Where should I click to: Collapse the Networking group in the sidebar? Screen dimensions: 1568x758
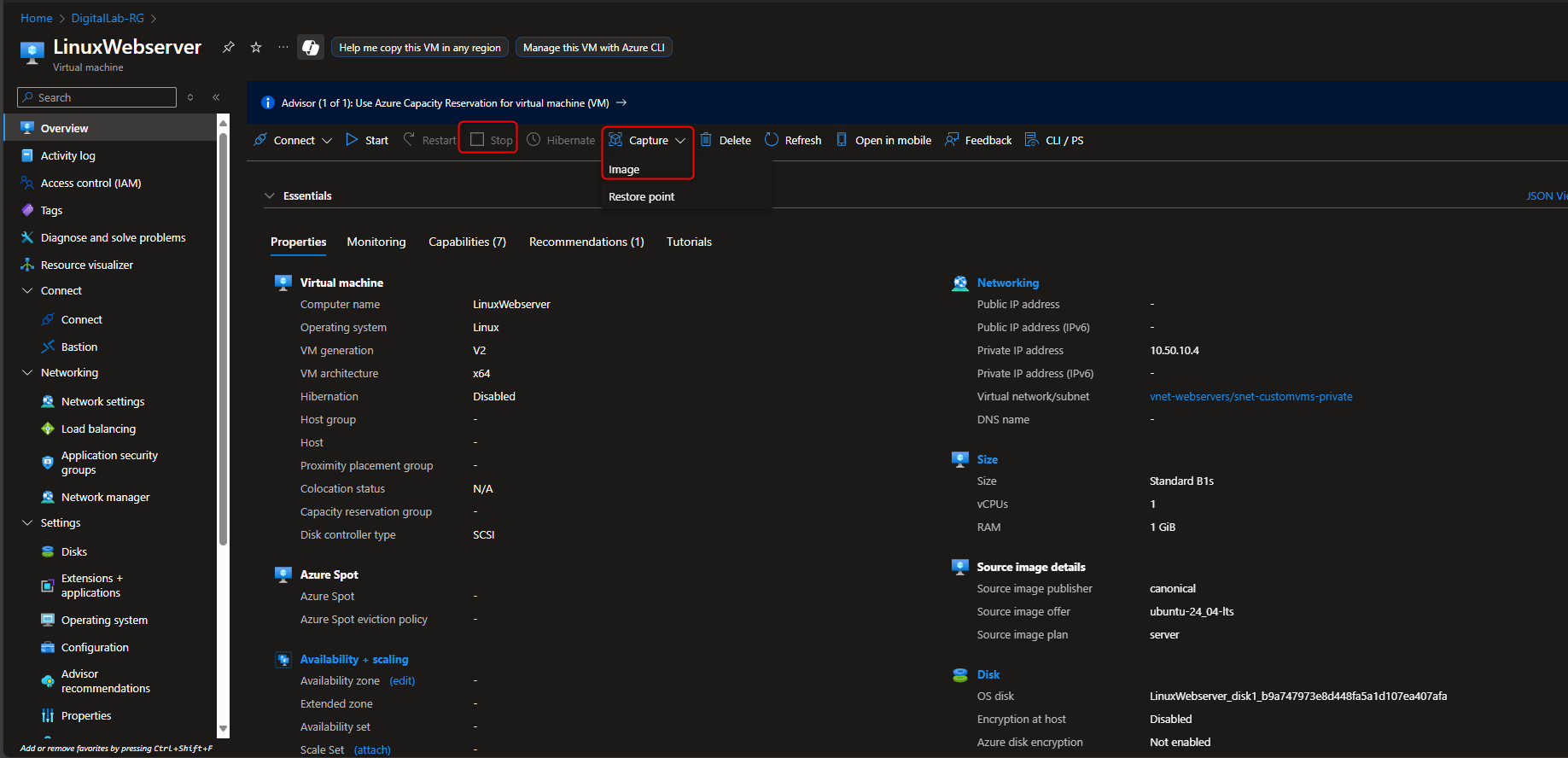pos(27,372)
